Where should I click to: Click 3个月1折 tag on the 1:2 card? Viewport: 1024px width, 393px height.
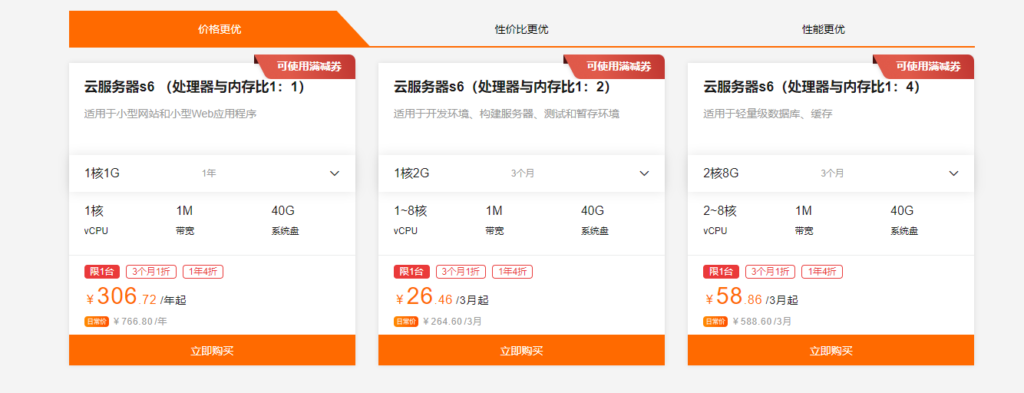pyautogui.click(x=461, y=272)
